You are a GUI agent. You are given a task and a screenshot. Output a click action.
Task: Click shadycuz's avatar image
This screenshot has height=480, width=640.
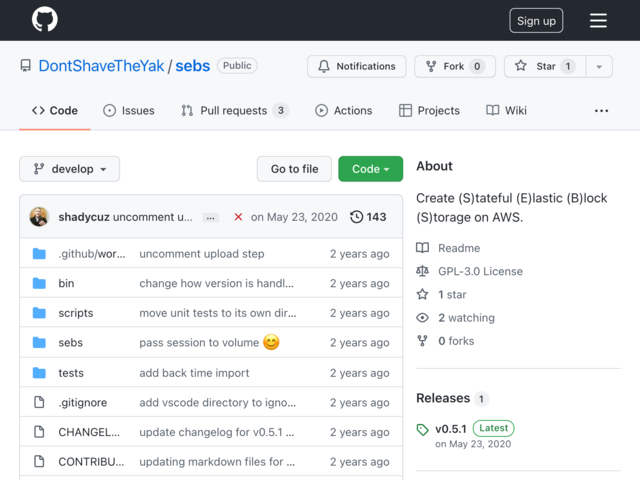click(39, 217)
